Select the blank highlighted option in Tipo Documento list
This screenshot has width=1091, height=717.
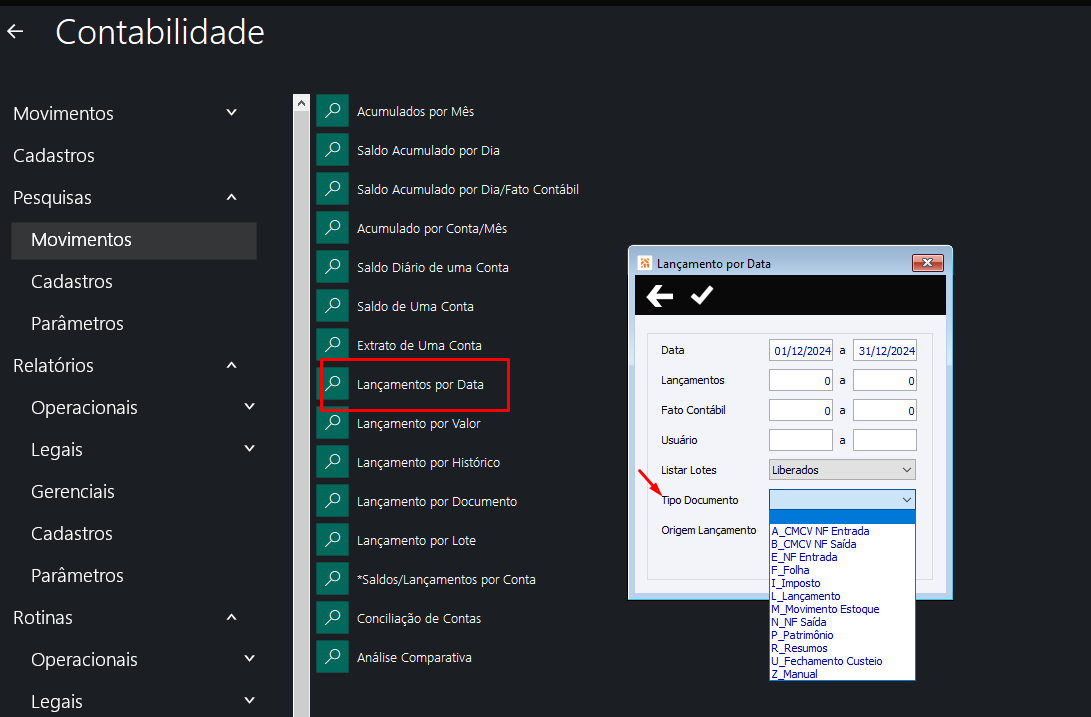[842, 517]
